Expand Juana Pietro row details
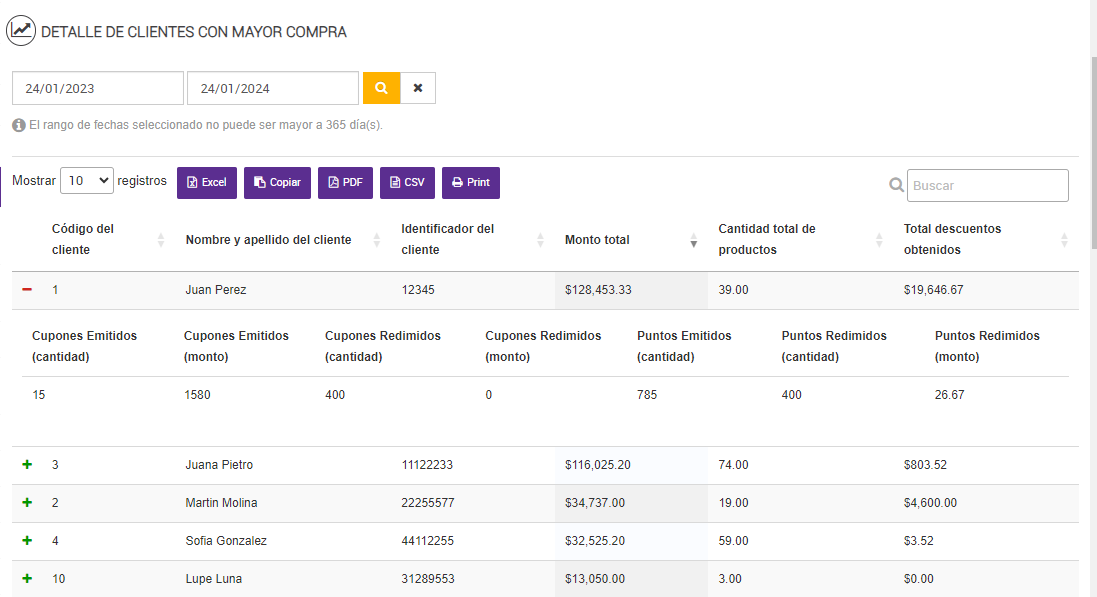 coord(27,465)
